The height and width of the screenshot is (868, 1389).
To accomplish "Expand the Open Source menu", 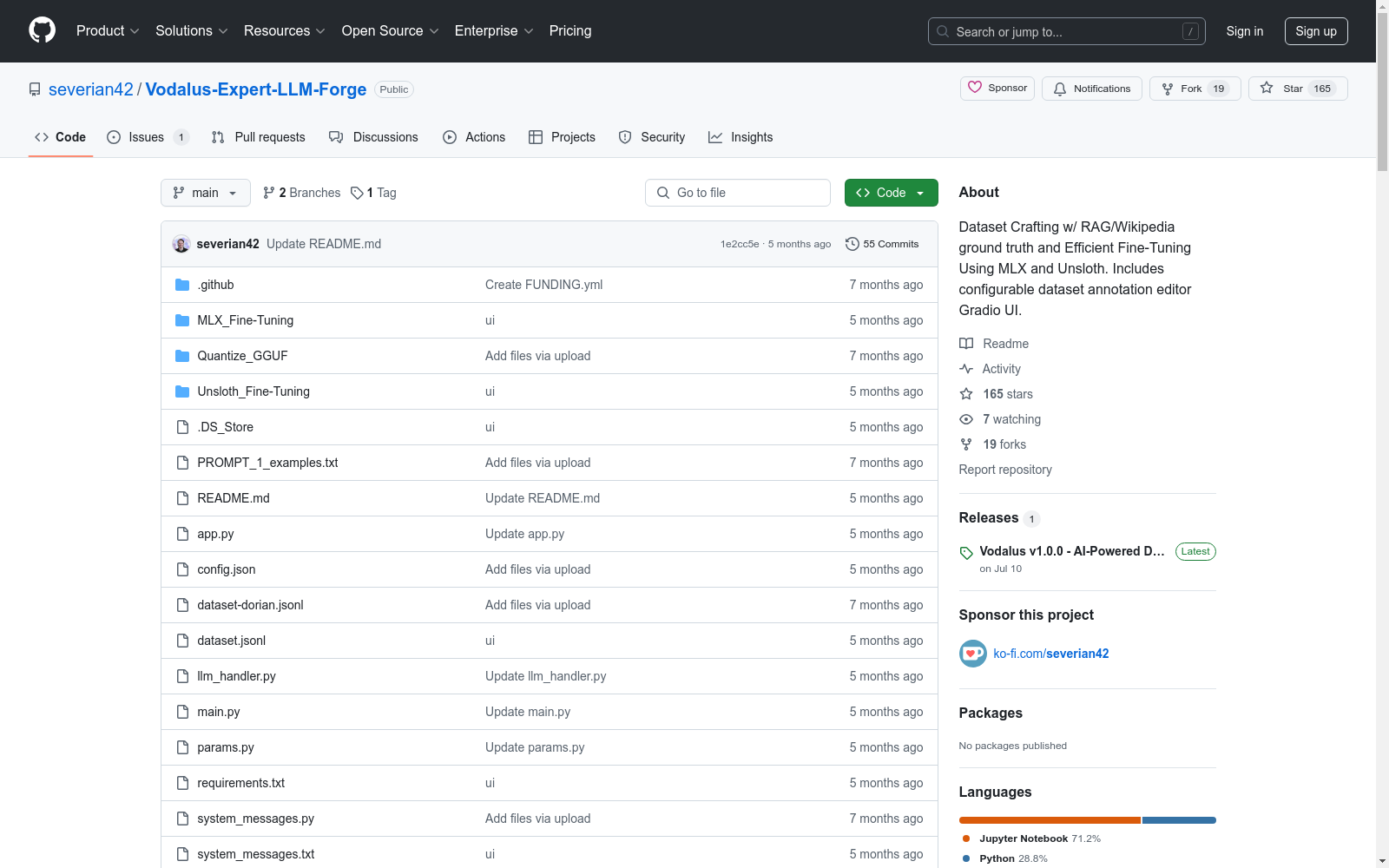I will click(x=391, y=30).
